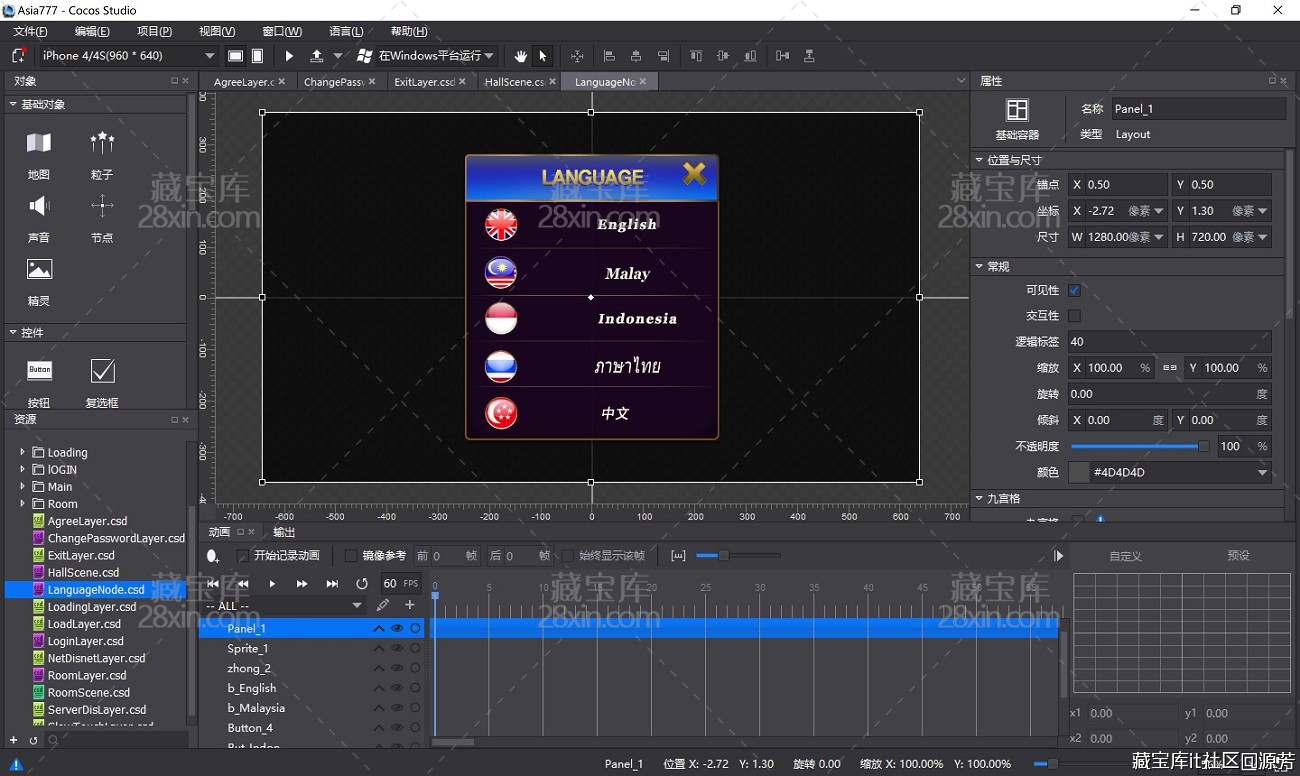Toggle eye visibility for b_English row
Image resolution: width=1300 pixels, height=776 pixels.
[397, 688]
